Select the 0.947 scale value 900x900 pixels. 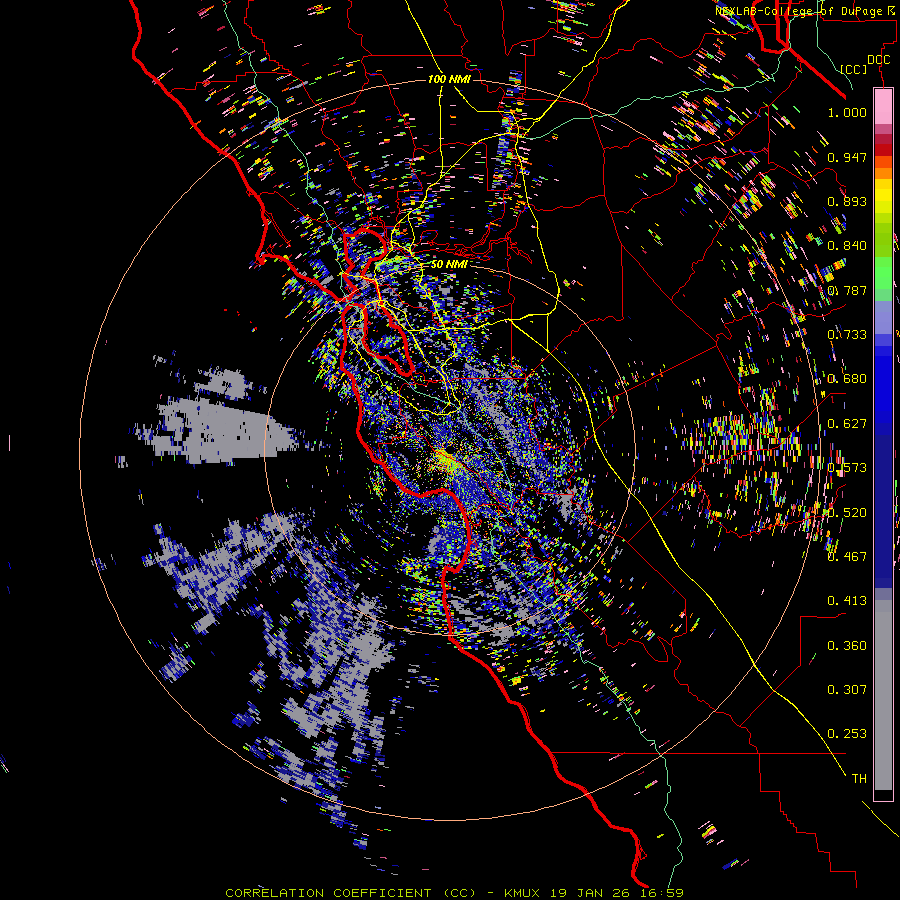pos(847,157)
